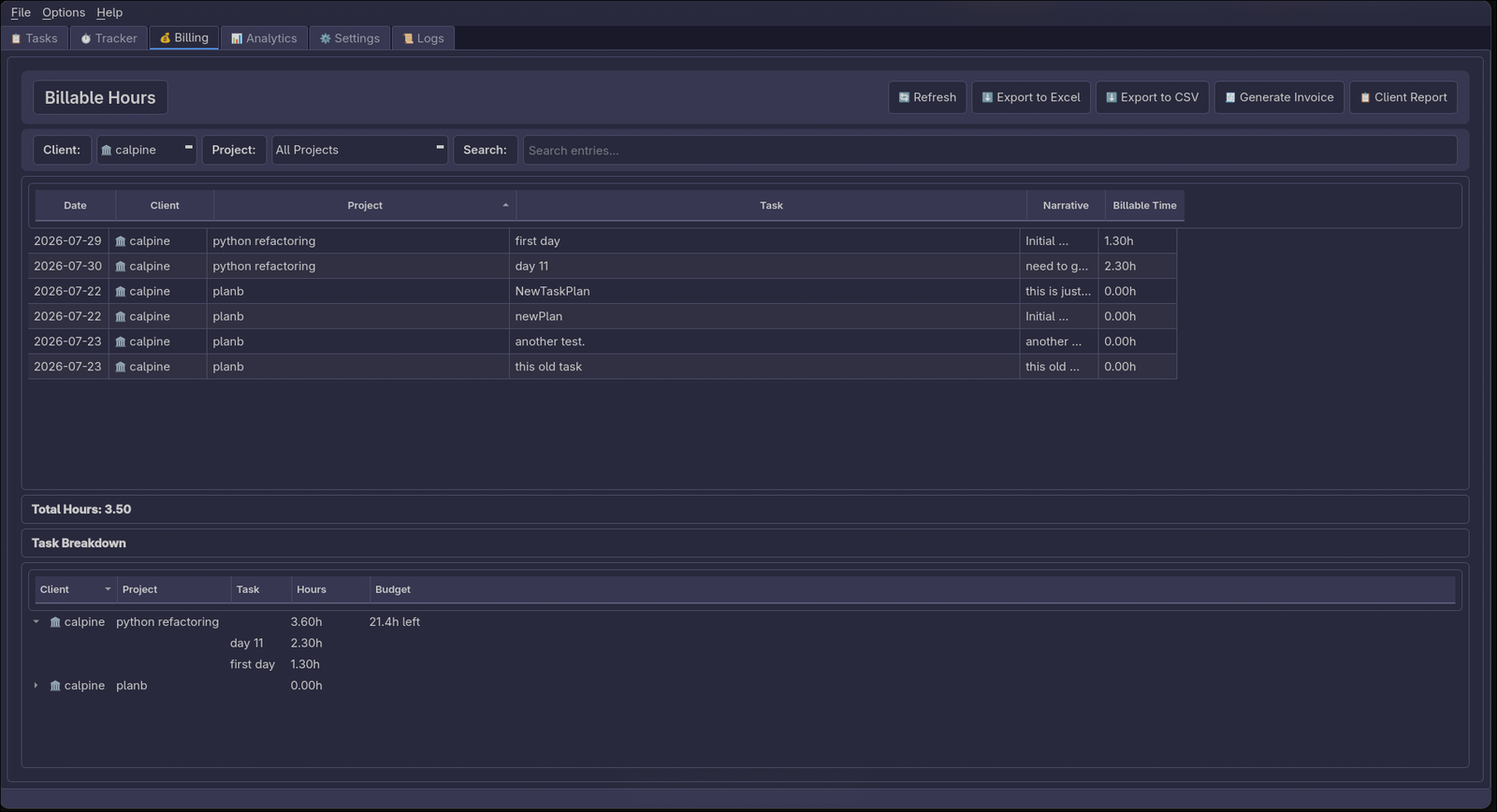Click the breakdown Task column header
The height and width of the screenshot is (812, 1497).
(x=261, y=589)
